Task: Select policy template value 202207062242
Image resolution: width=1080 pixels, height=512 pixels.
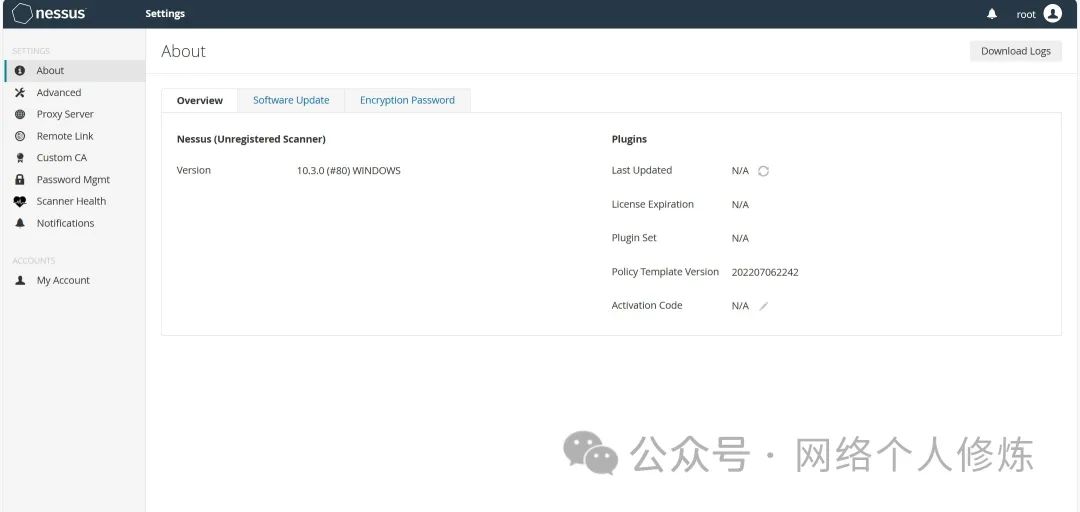Action: click(x=765, y=272)
